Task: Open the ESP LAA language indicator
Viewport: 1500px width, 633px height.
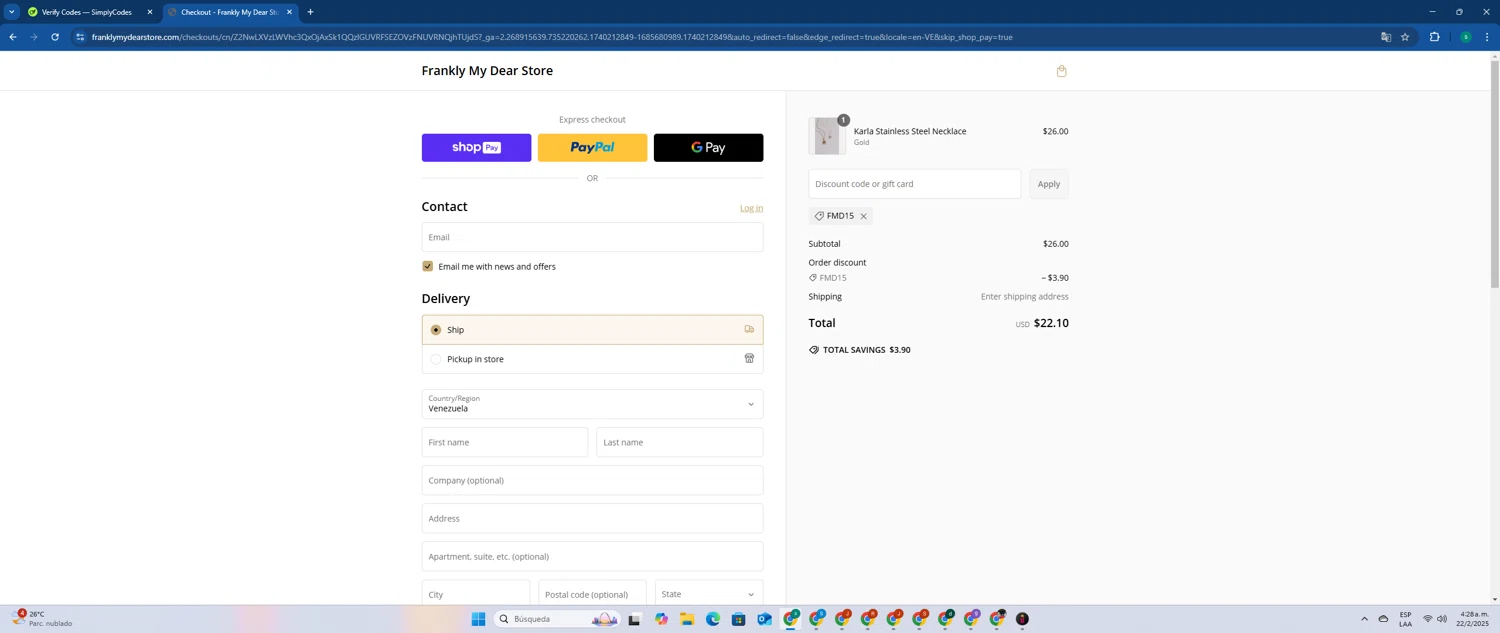Action: pyautogui.click(x=1405, y=619)
